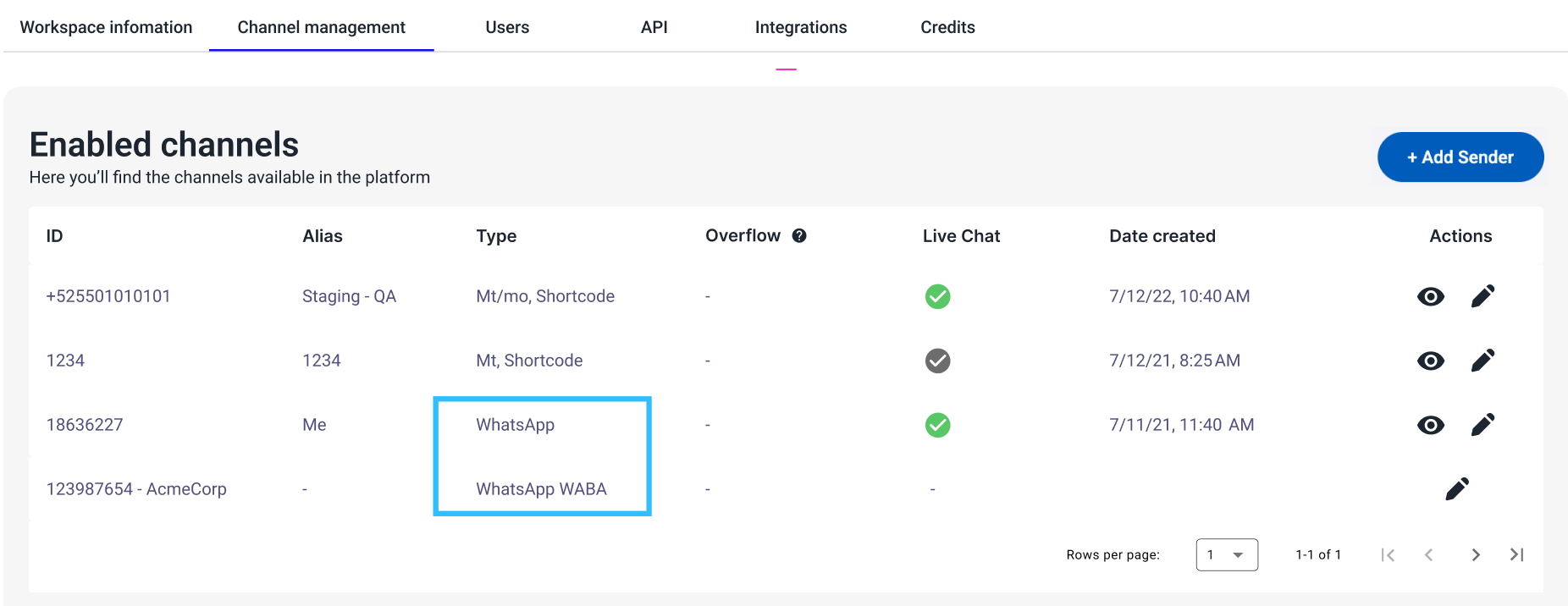
Task: Jump to the first page of channels
Action: (x=1388, y=554)
